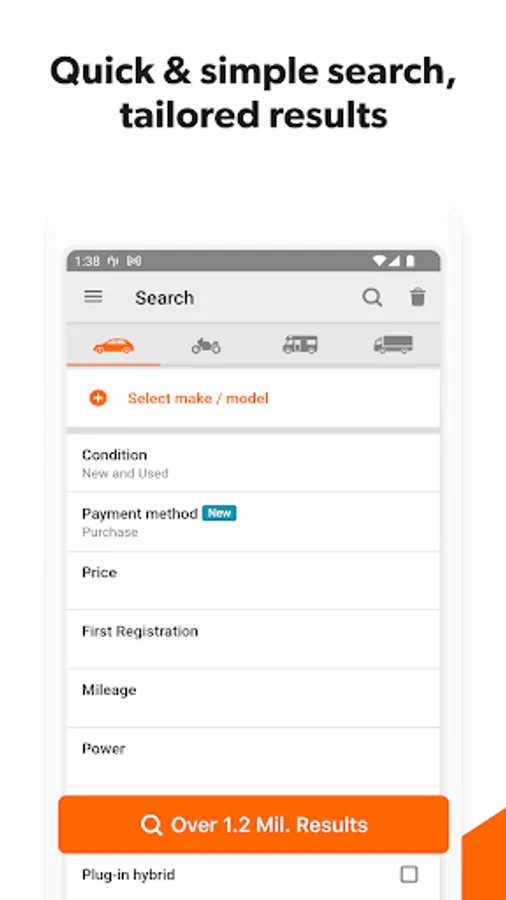The width and height of the screenshot is (506, 900).
Task: Tick the Plug-in hybrid checkbox
Action: (409, 874)
